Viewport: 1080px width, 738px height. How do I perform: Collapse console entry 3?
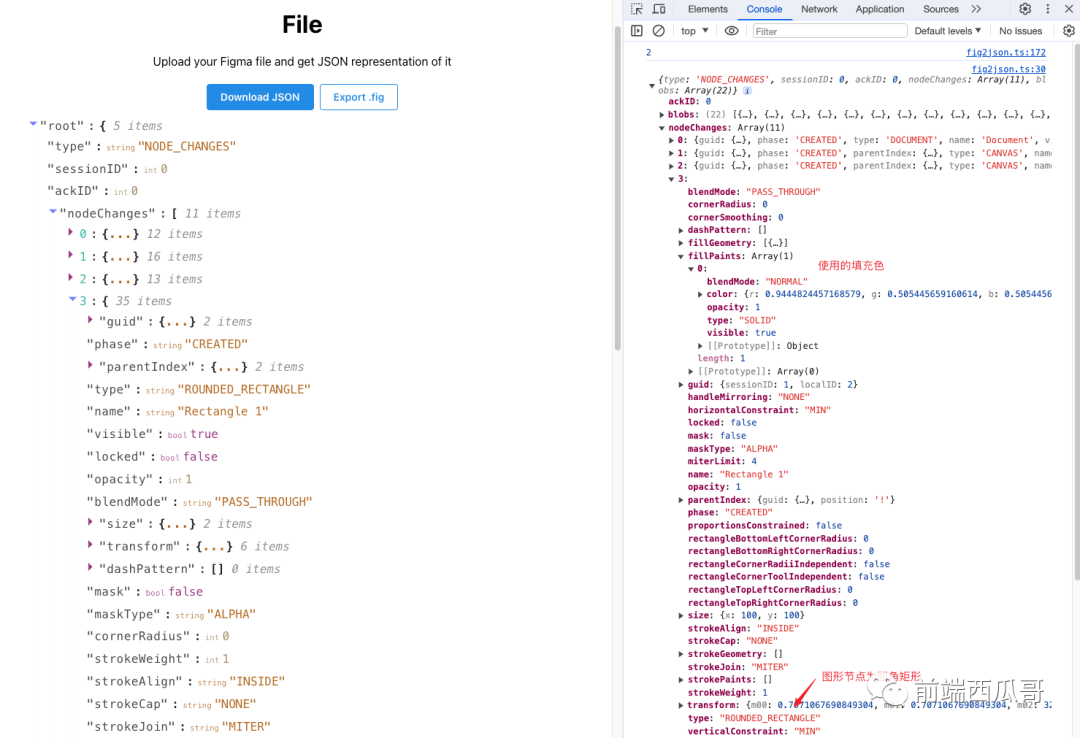tap(672, 179)
